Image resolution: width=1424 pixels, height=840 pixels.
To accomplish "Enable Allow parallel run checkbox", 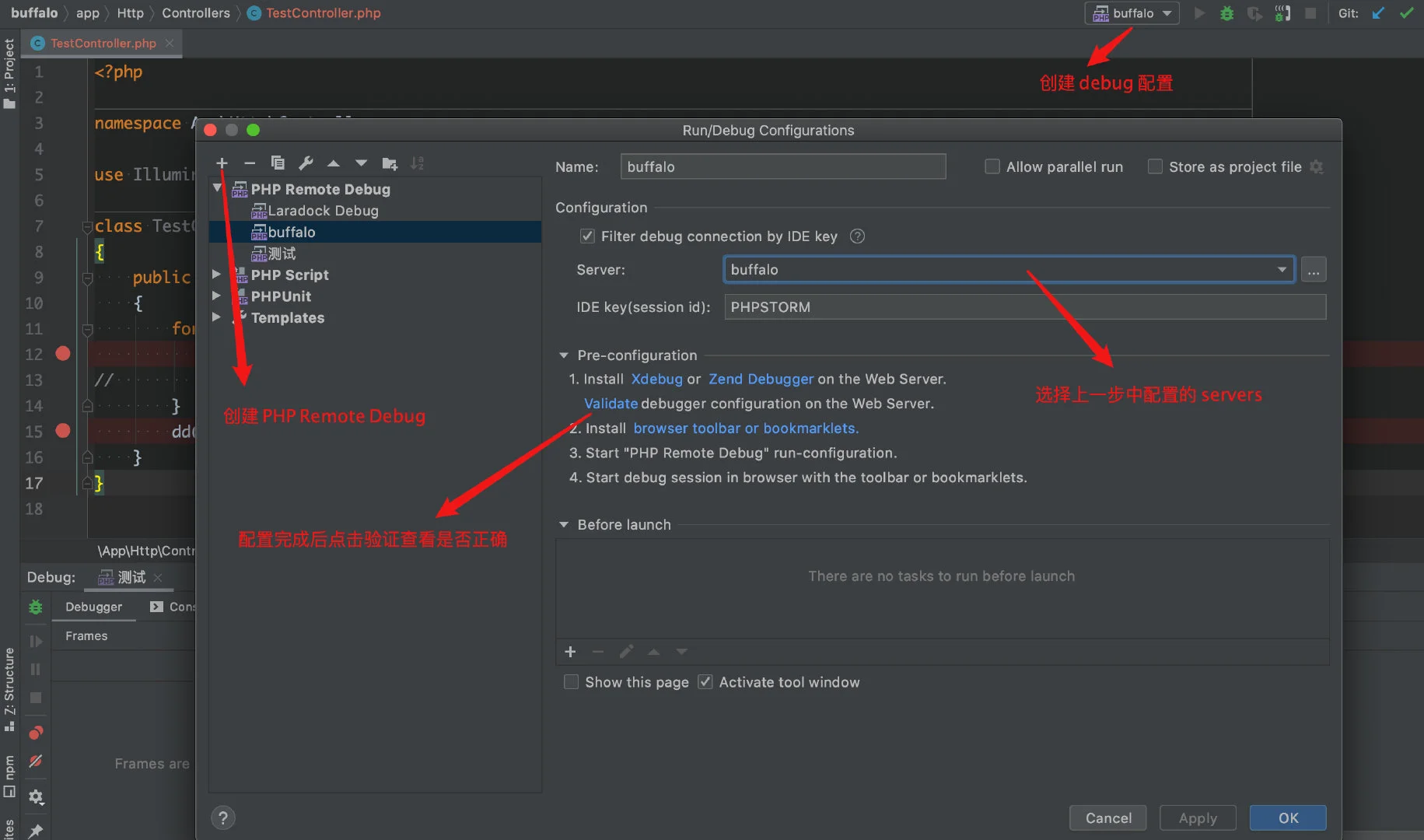I will pyautogui.click(x=992, y=166).
